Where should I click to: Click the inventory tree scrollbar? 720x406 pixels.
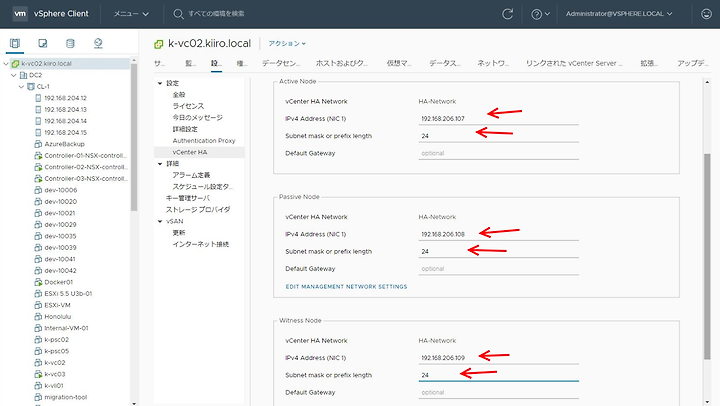[x=134, y=137]
